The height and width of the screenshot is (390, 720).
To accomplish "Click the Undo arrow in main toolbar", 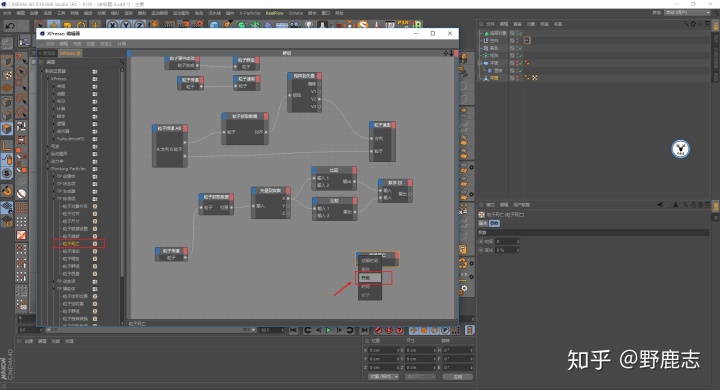I will pos(10,26).
